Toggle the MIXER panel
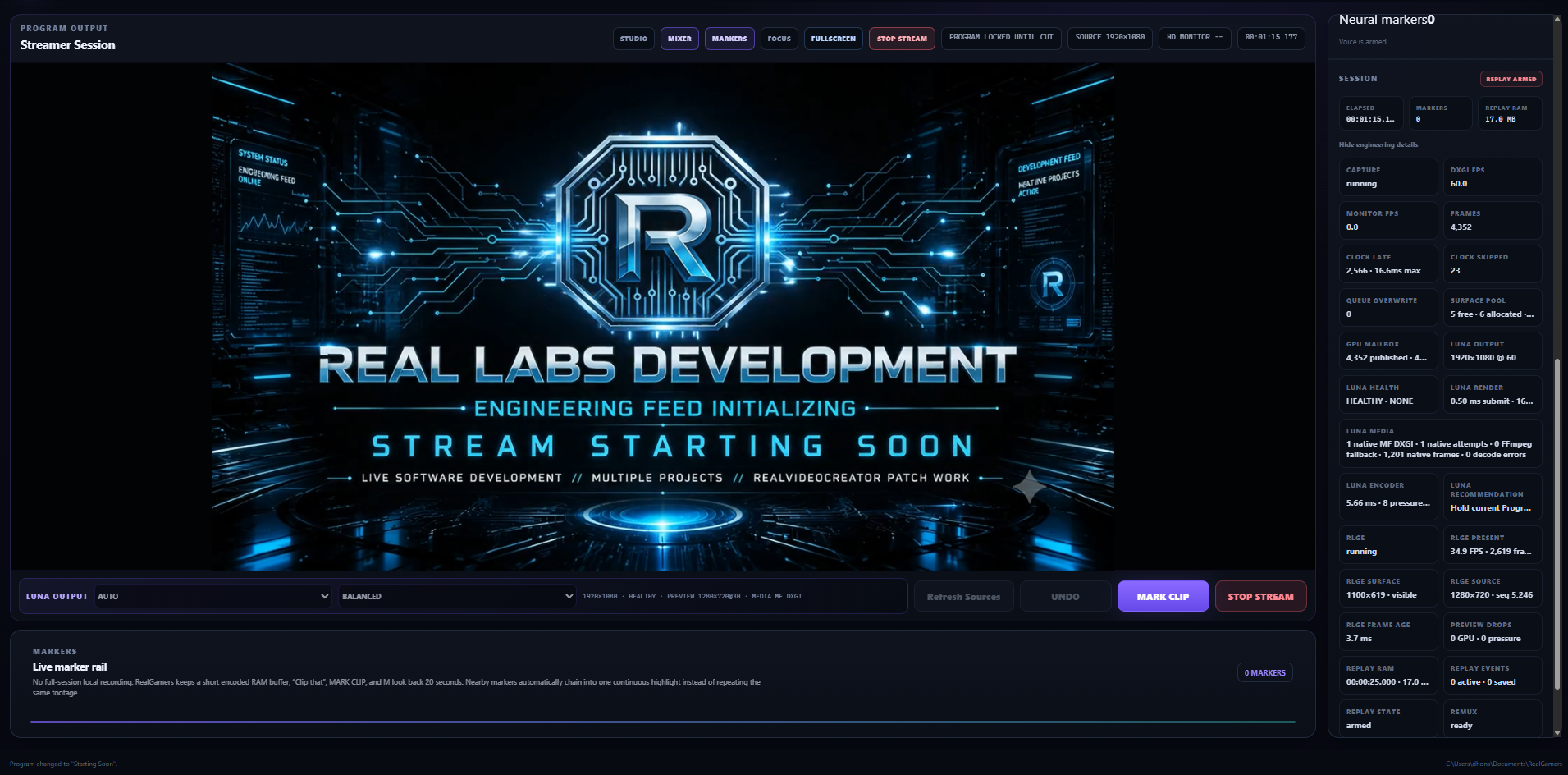1568x775 pixels. pos(679,39)
